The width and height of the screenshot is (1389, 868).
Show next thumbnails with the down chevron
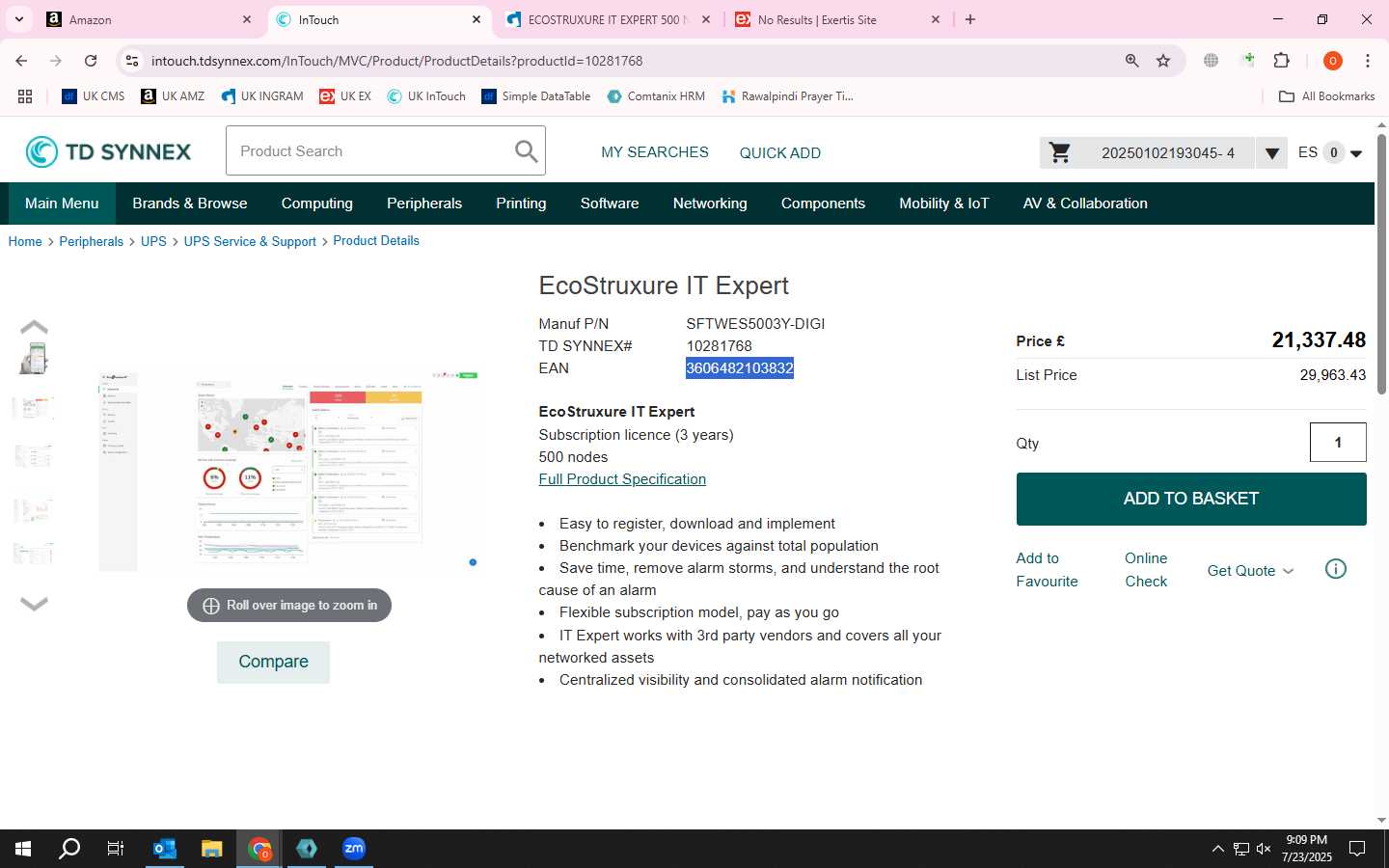point(34,604)
